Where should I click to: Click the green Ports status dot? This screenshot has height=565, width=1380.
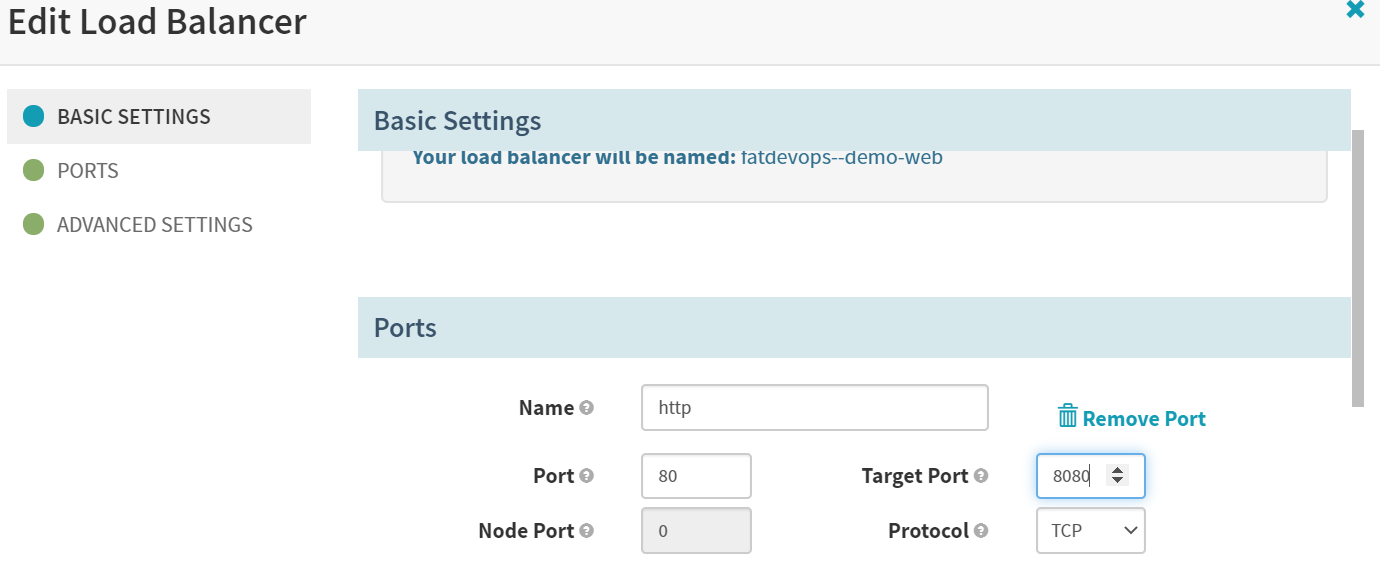coord(33,171)
